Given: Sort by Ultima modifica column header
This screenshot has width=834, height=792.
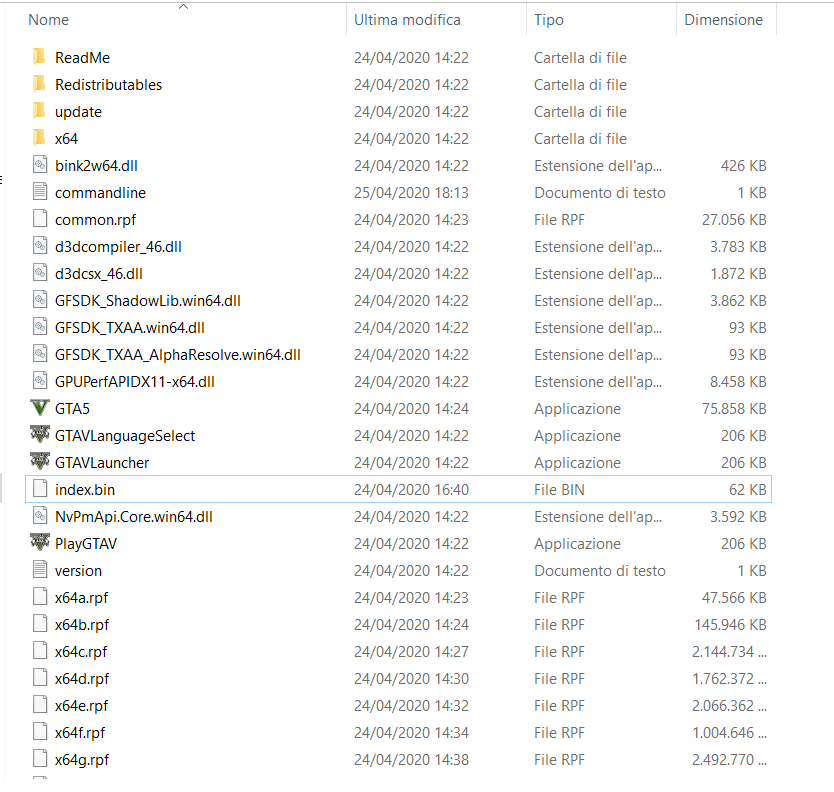Looking at the screenshot, I should 407,20.
